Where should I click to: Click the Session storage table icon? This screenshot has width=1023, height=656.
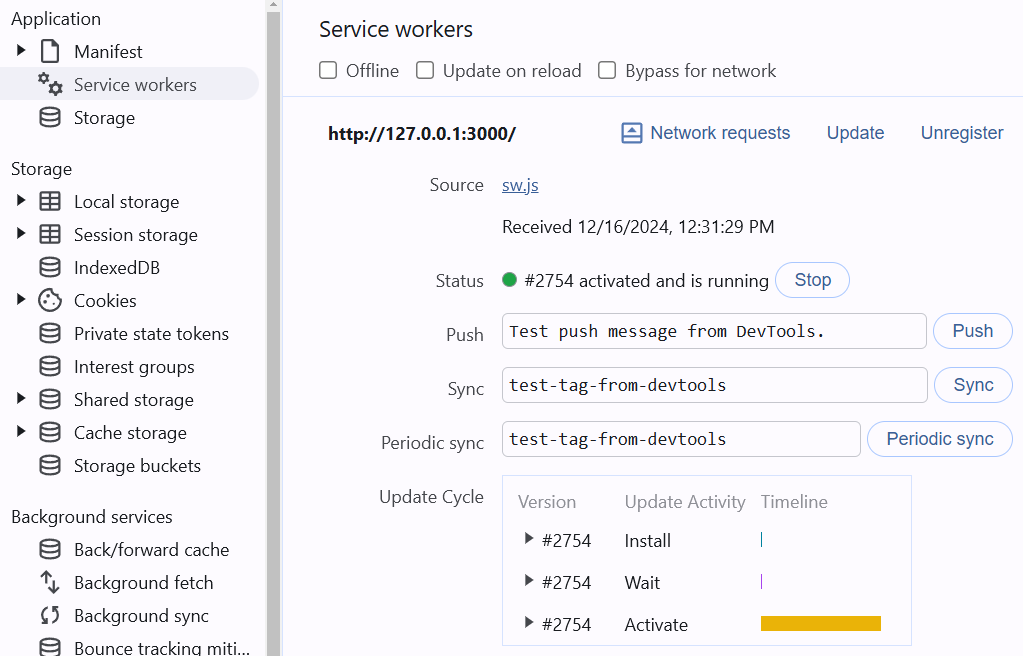point(50,234)
